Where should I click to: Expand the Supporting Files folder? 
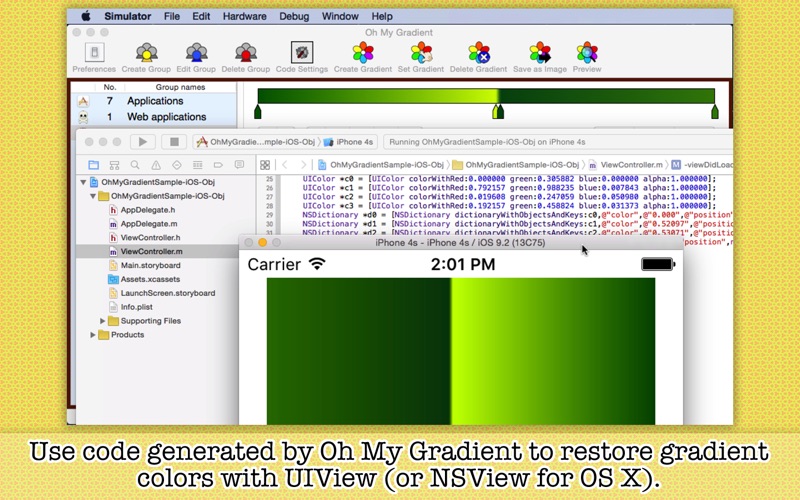pyautogui.click(x=103, y=321)
